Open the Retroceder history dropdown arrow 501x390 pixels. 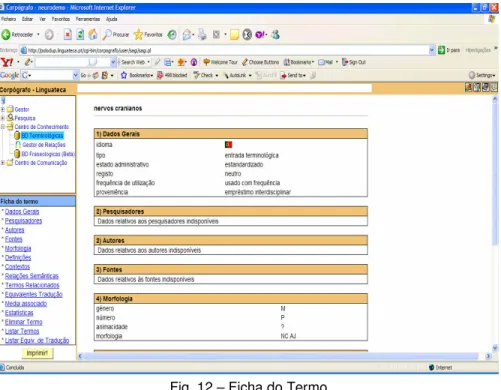tap(38, 34)
